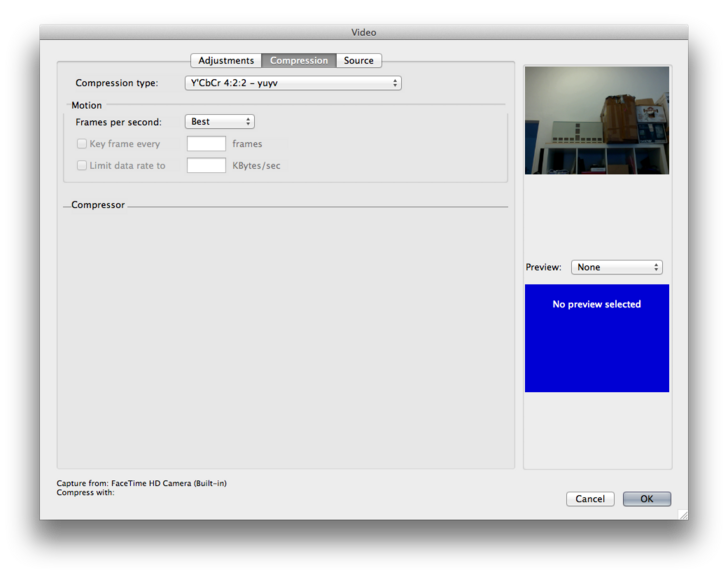
Task: Click the blue No preview selected area
Action: 597,338
